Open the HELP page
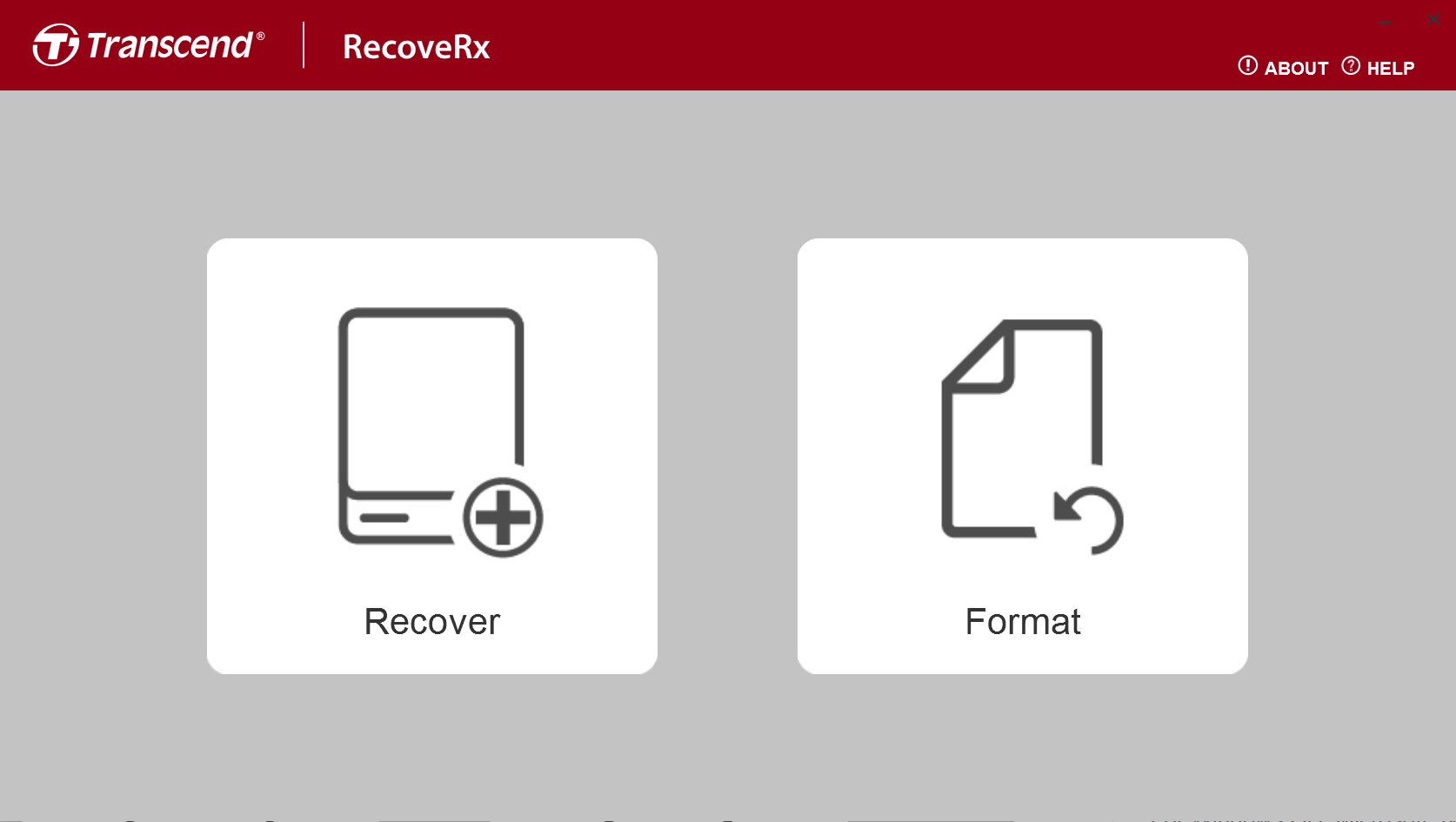1456x822 pixels. (x=1390, y=68)
